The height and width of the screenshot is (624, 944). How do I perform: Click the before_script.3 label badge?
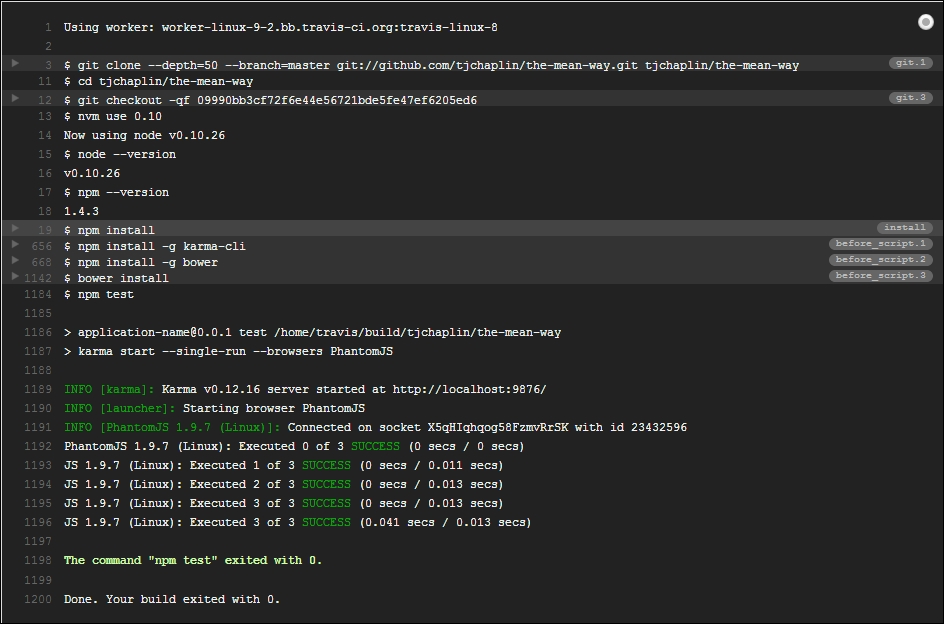tap(880, 275)
